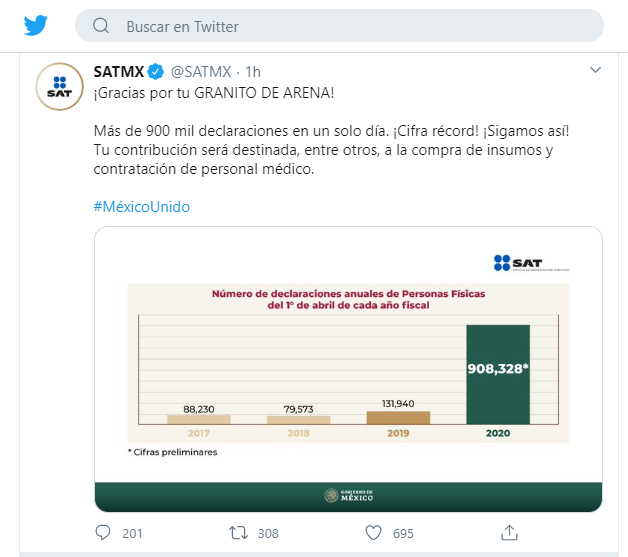Screen dimensions: 628x557
Task: Click the green 2020 bar in chart
Action: pos(498,374)
